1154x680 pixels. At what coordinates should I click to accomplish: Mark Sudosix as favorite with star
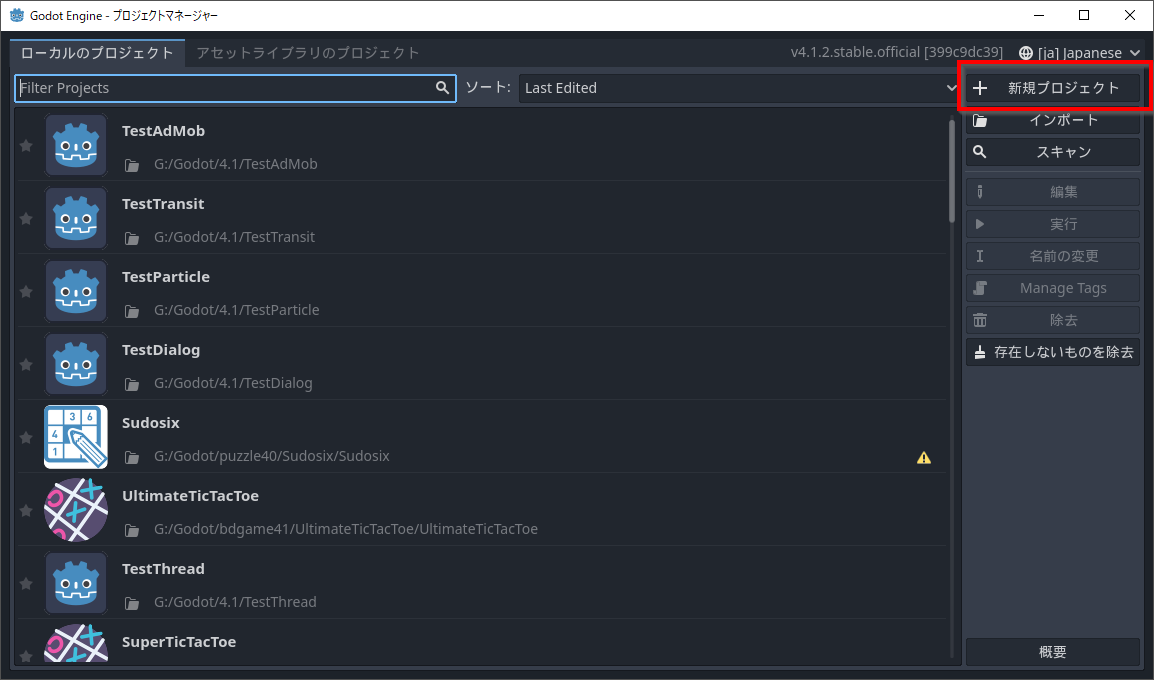(26, 437)
